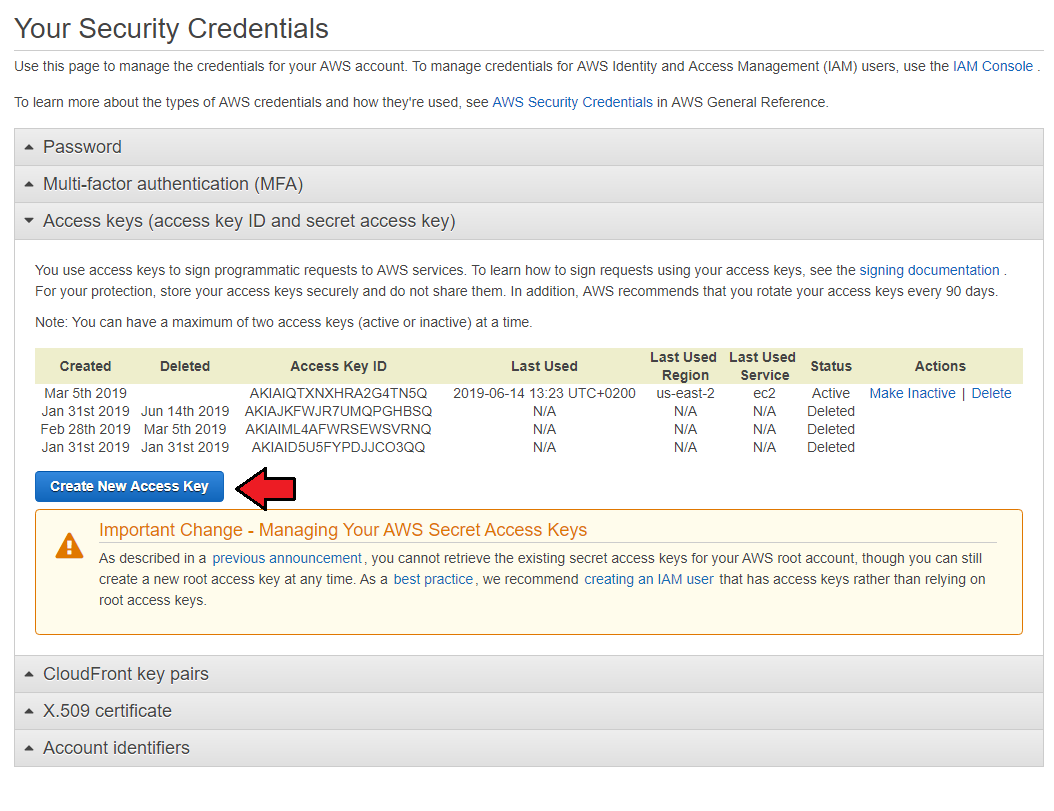Select access key ID AKIAIML4AFWRSEWSVRNQ
This screenshot has width=1054, height=811.
[338, 429]
